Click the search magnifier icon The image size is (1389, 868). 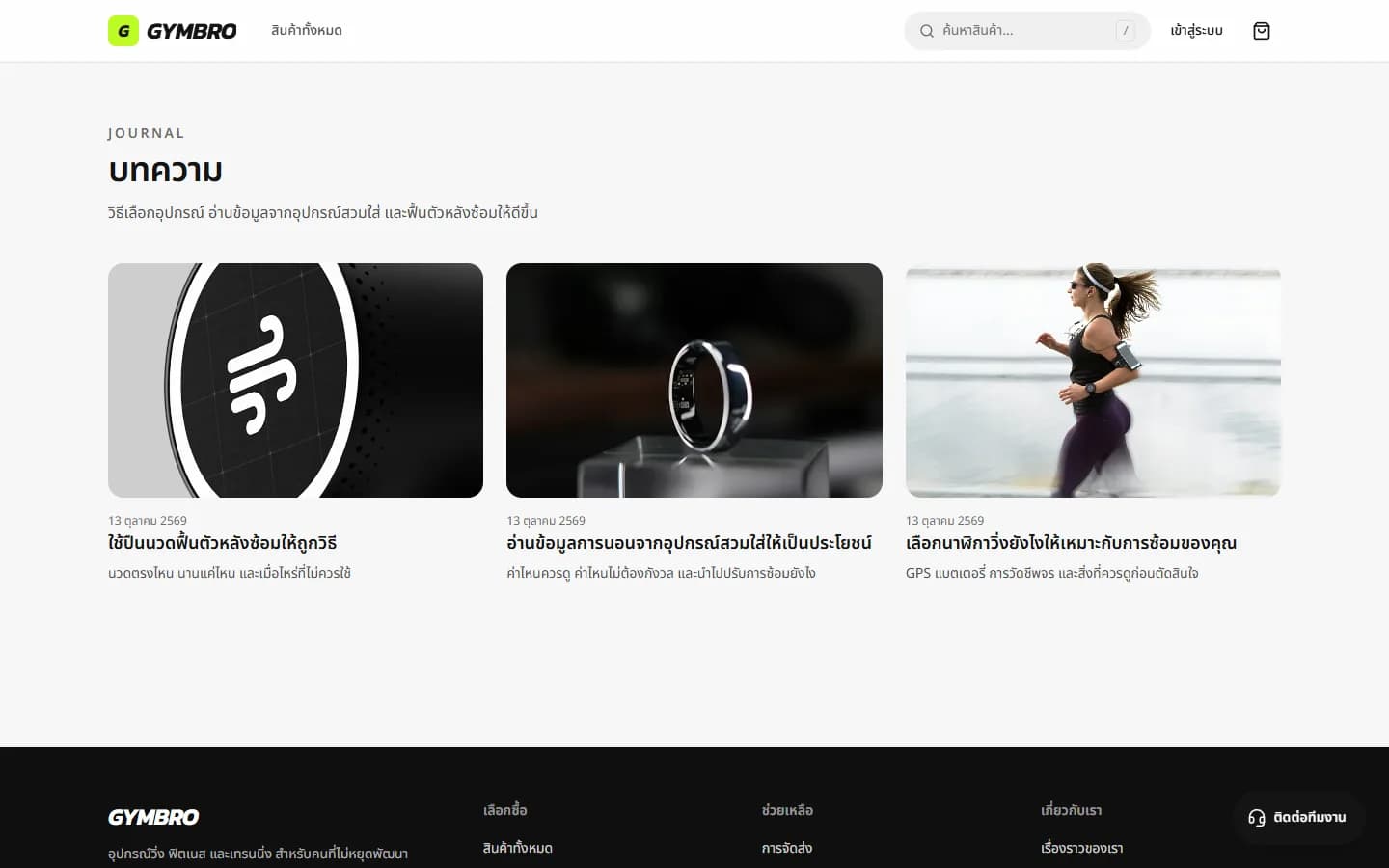click(927, 31)
